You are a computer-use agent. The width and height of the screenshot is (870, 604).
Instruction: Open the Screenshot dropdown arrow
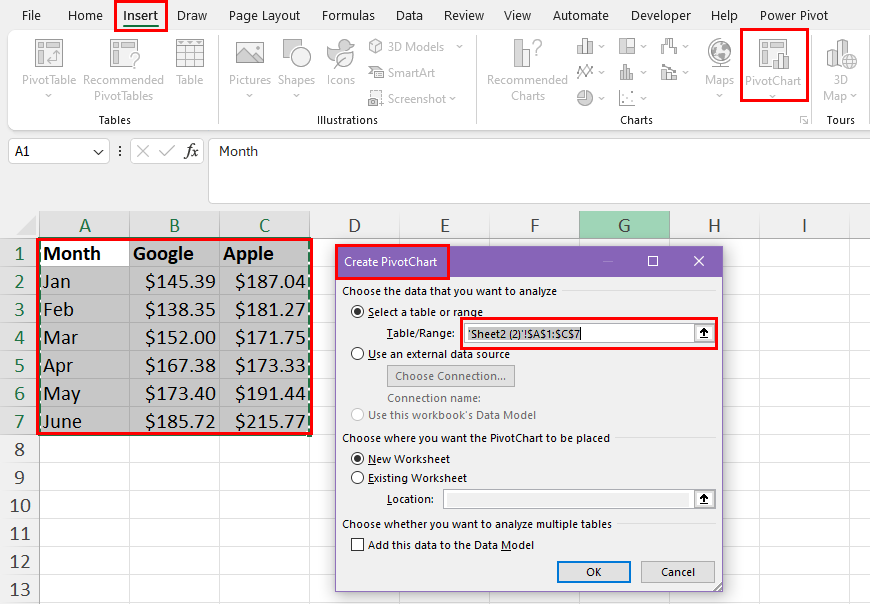tap(453, 99)
